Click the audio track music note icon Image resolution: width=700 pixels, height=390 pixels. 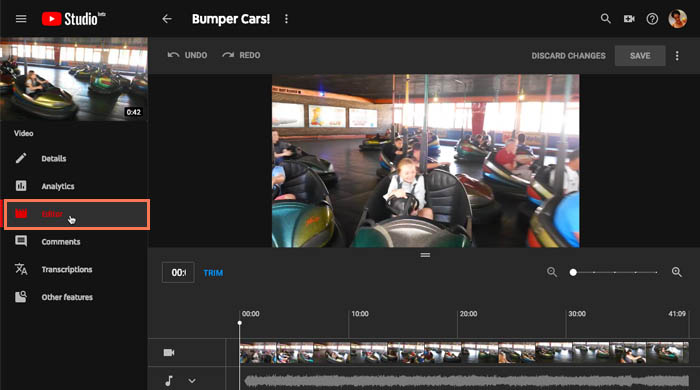click(169, 381)
